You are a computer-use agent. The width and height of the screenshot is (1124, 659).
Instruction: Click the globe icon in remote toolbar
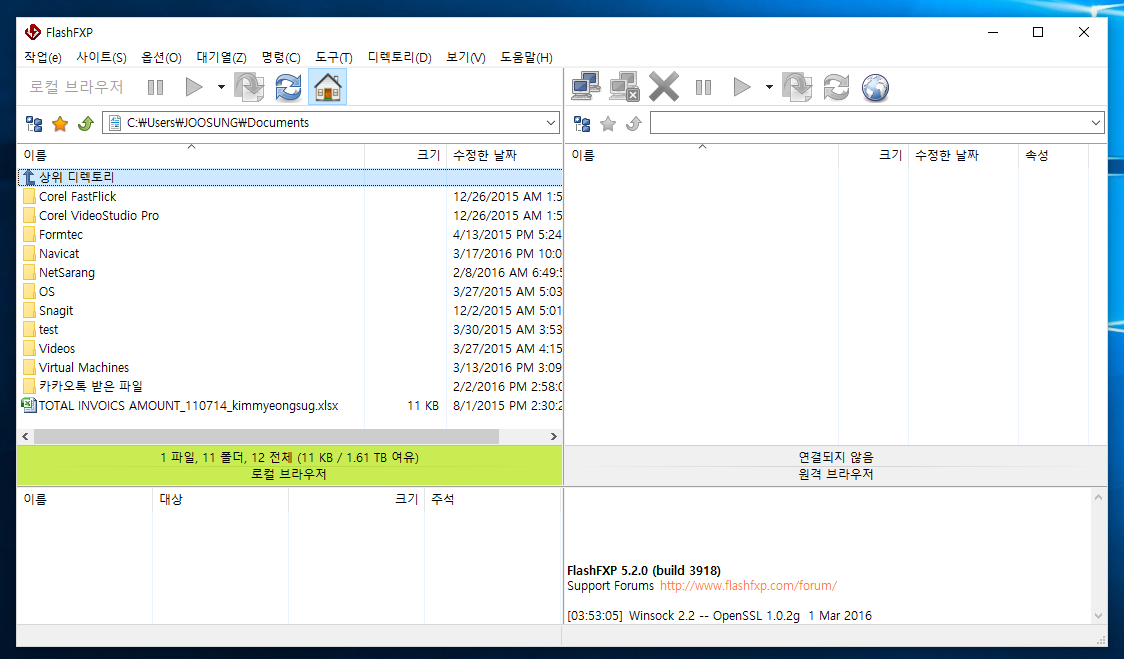click(875, 88)
